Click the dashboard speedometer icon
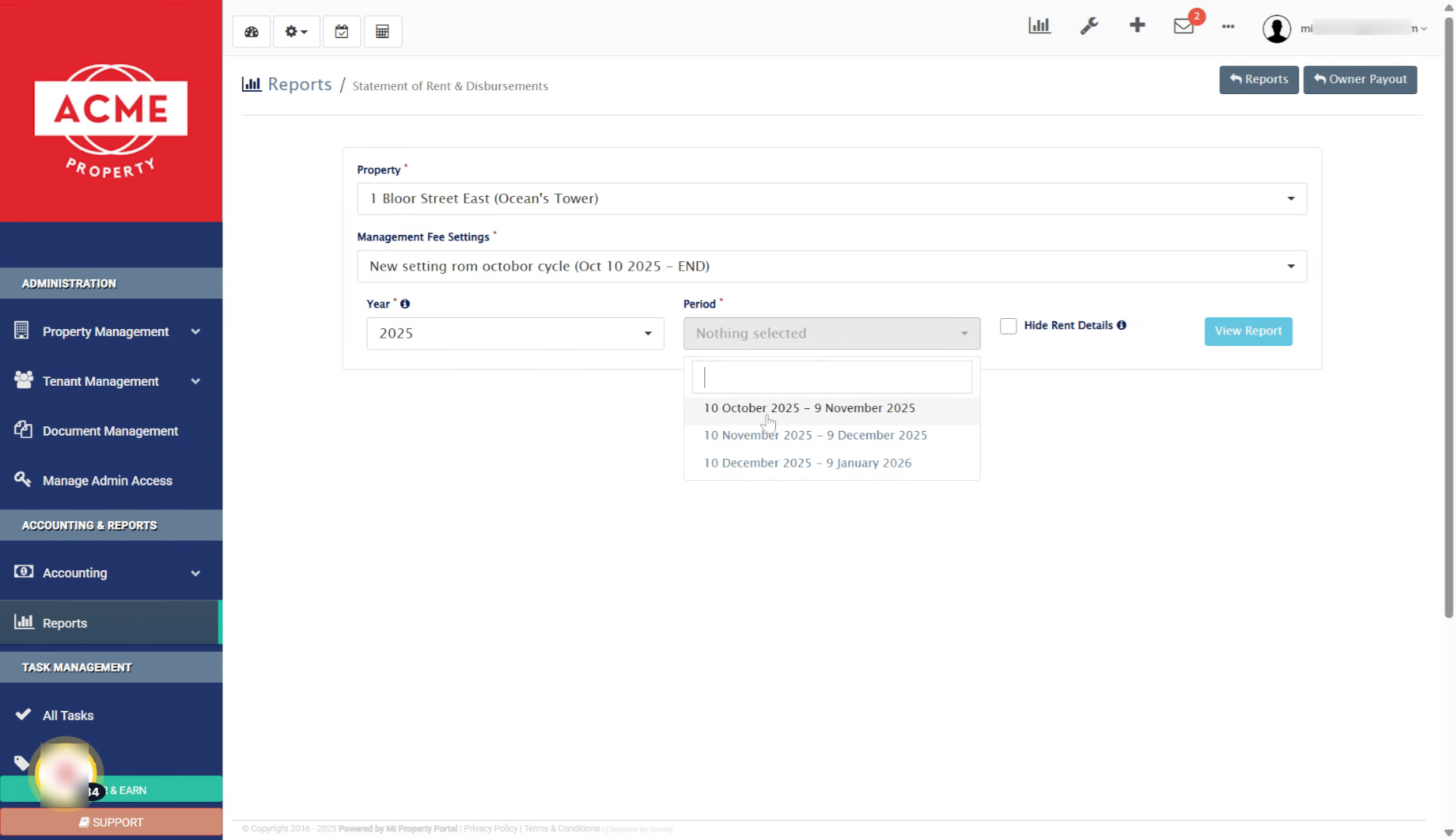1456x840 pixels. 251,32
